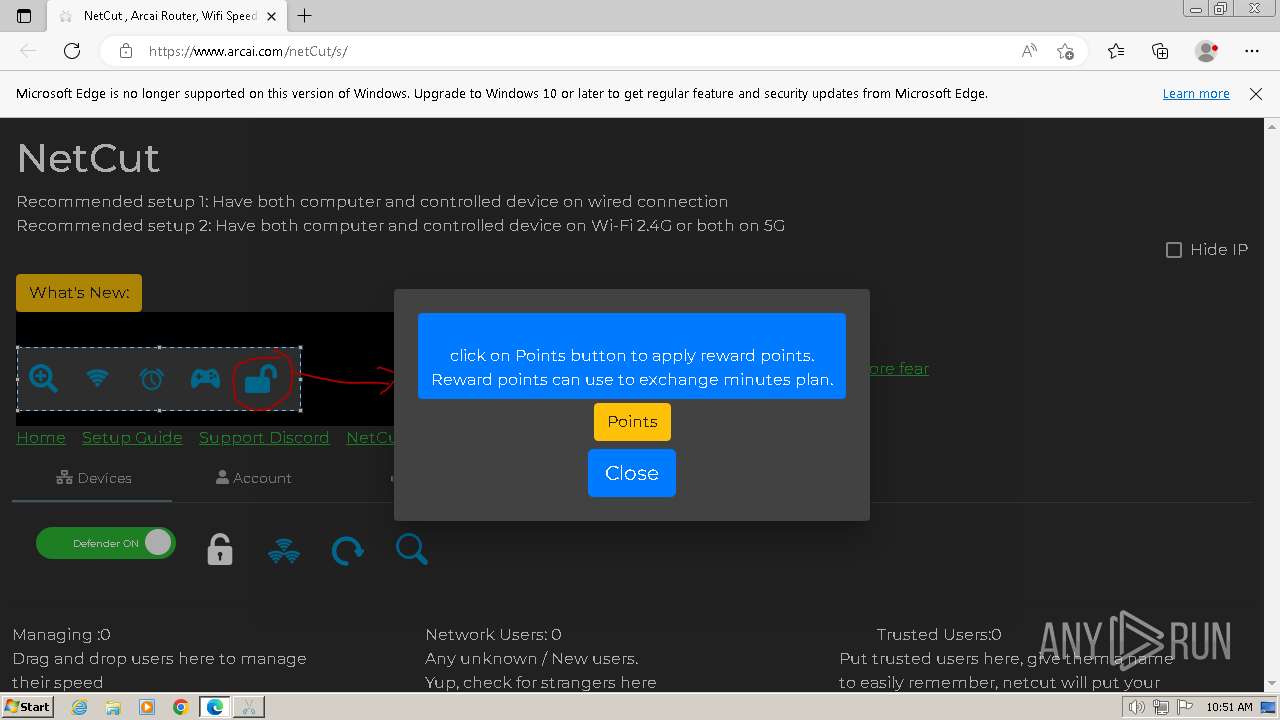1280x720 pixels.
Task: Click the network tray icon
Action: pos(1160,707)
